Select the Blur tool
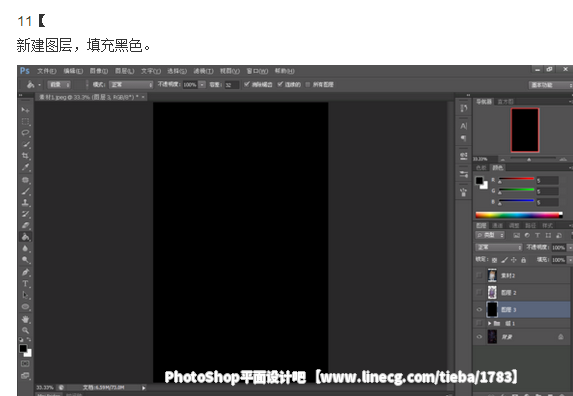 [25, 249]
